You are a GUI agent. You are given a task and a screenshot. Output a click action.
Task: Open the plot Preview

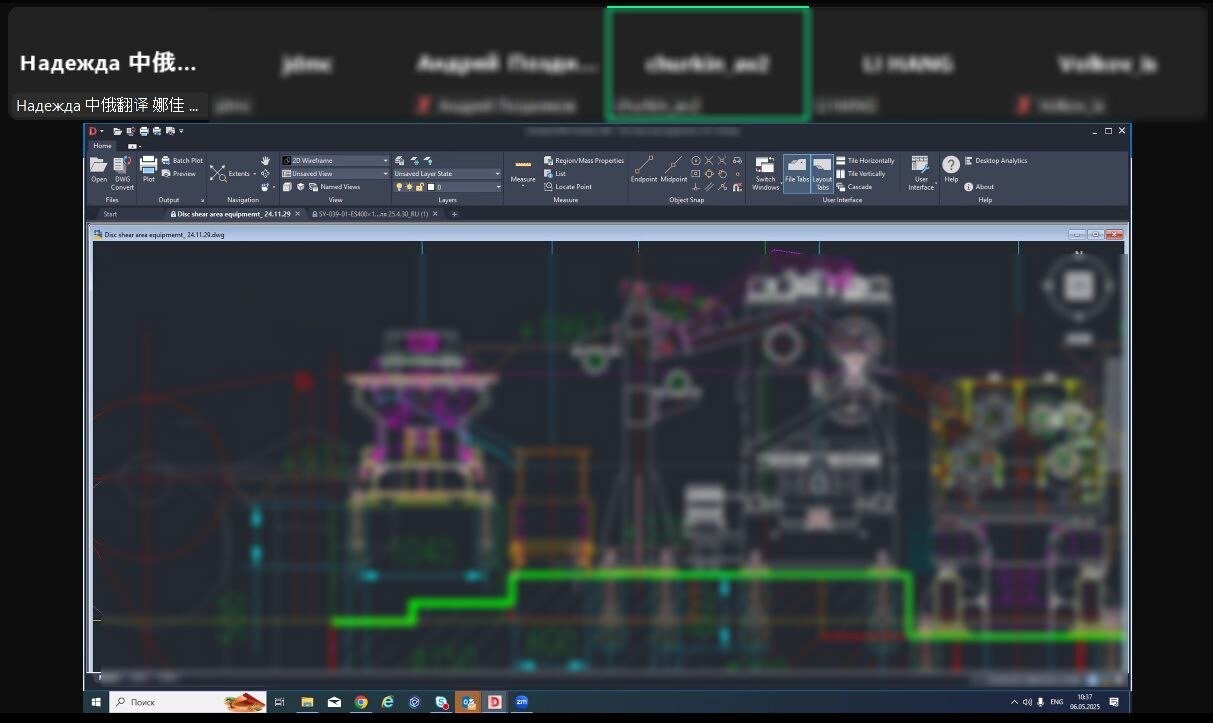[178, 174]
